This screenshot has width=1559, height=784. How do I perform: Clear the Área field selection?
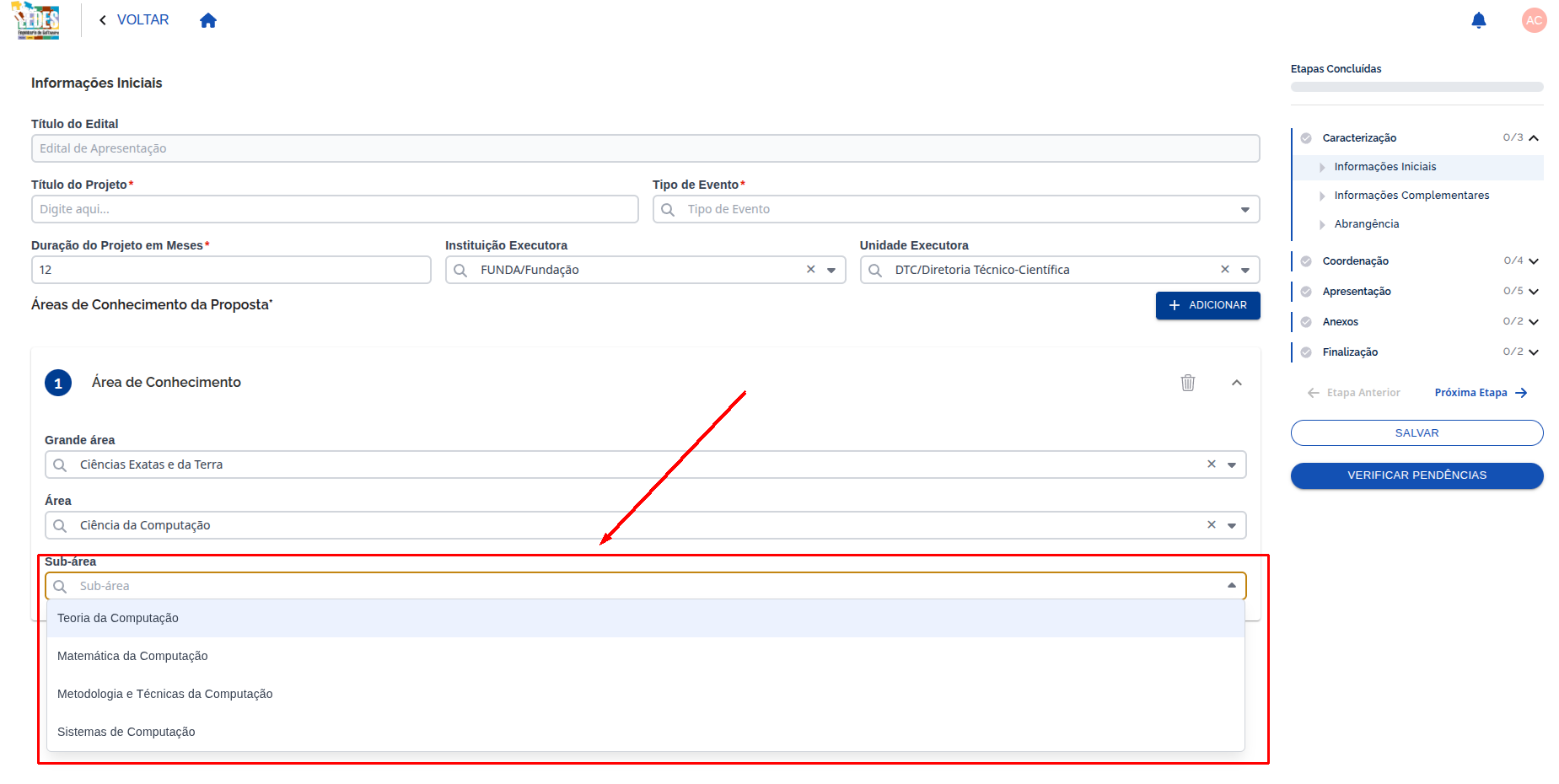tap(1212, 525)
